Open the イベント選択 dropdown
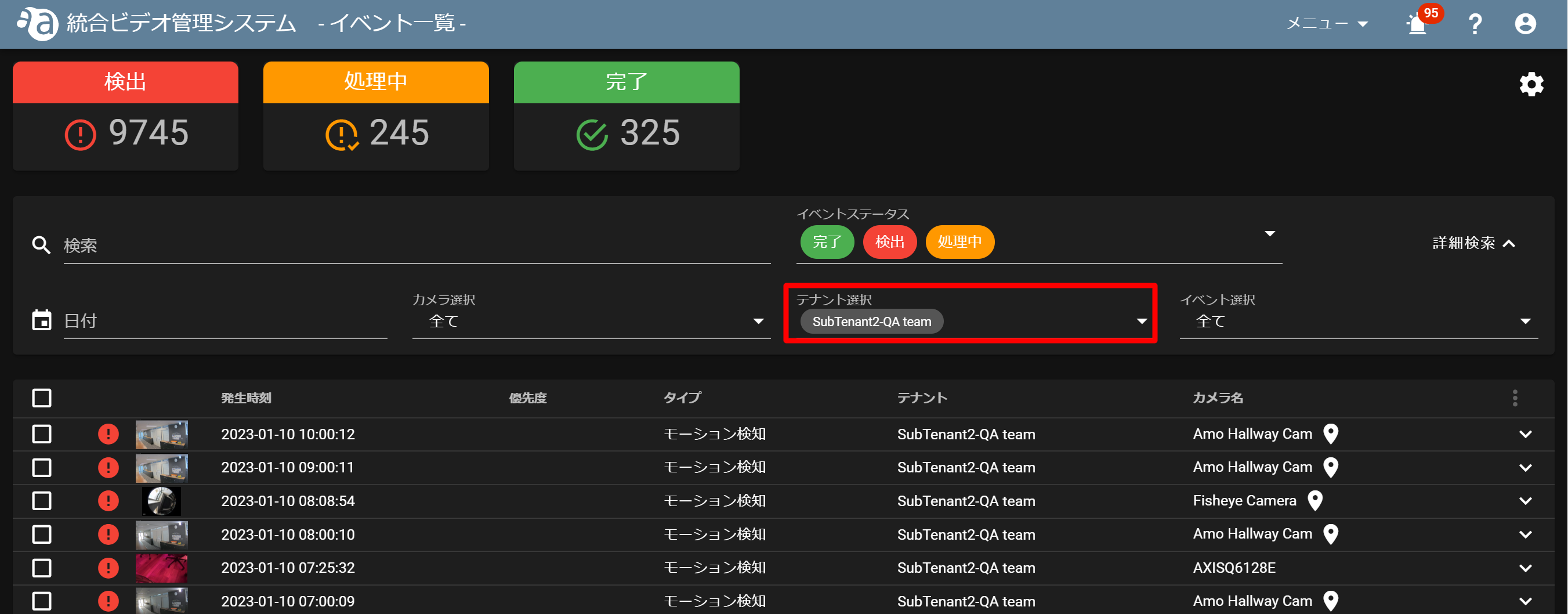This screenshot has height=614, width=1568. [1359, 321]
